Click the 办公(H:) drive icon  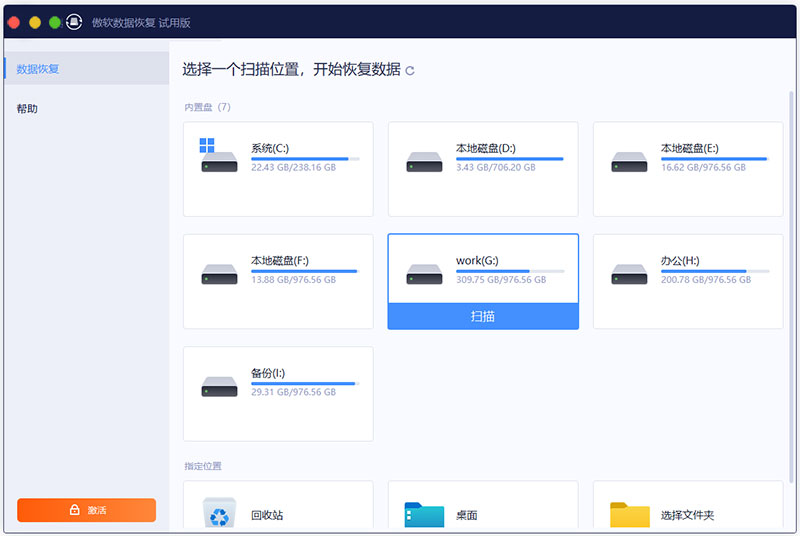pos(629,274)
